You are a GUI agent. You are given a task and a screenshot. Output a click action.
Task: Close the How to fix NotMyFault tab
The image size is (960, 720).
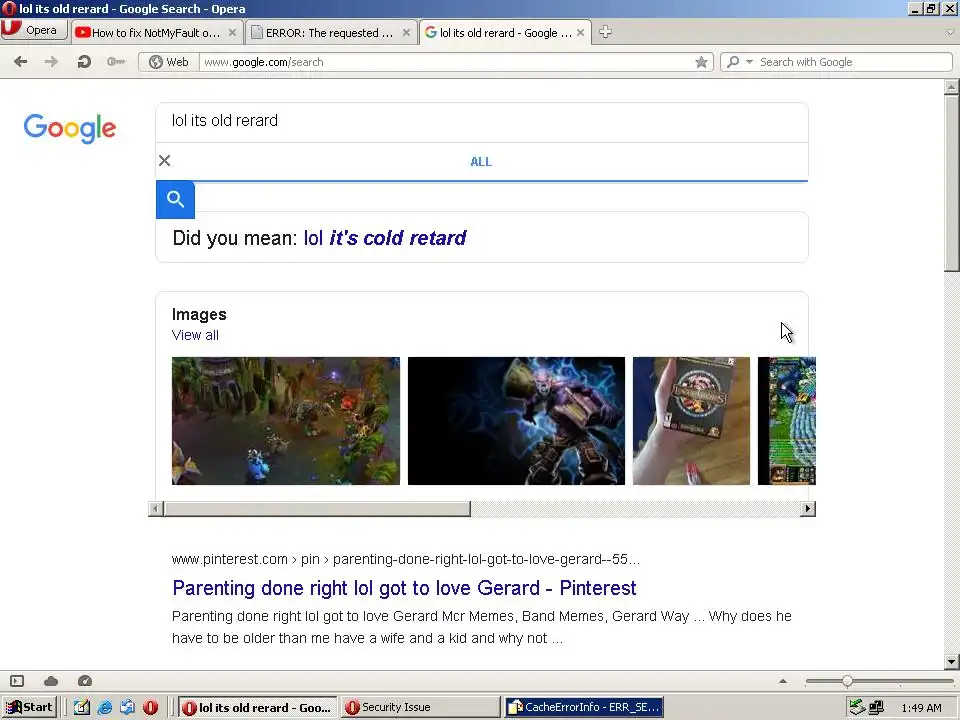[232, 32]
